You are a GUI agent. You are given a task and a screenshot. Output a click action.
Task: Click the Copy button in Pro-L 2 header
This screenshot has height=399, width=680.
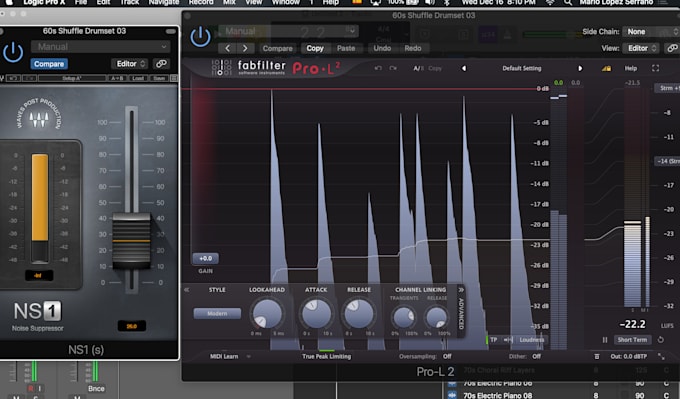click(x=315, y=48)
